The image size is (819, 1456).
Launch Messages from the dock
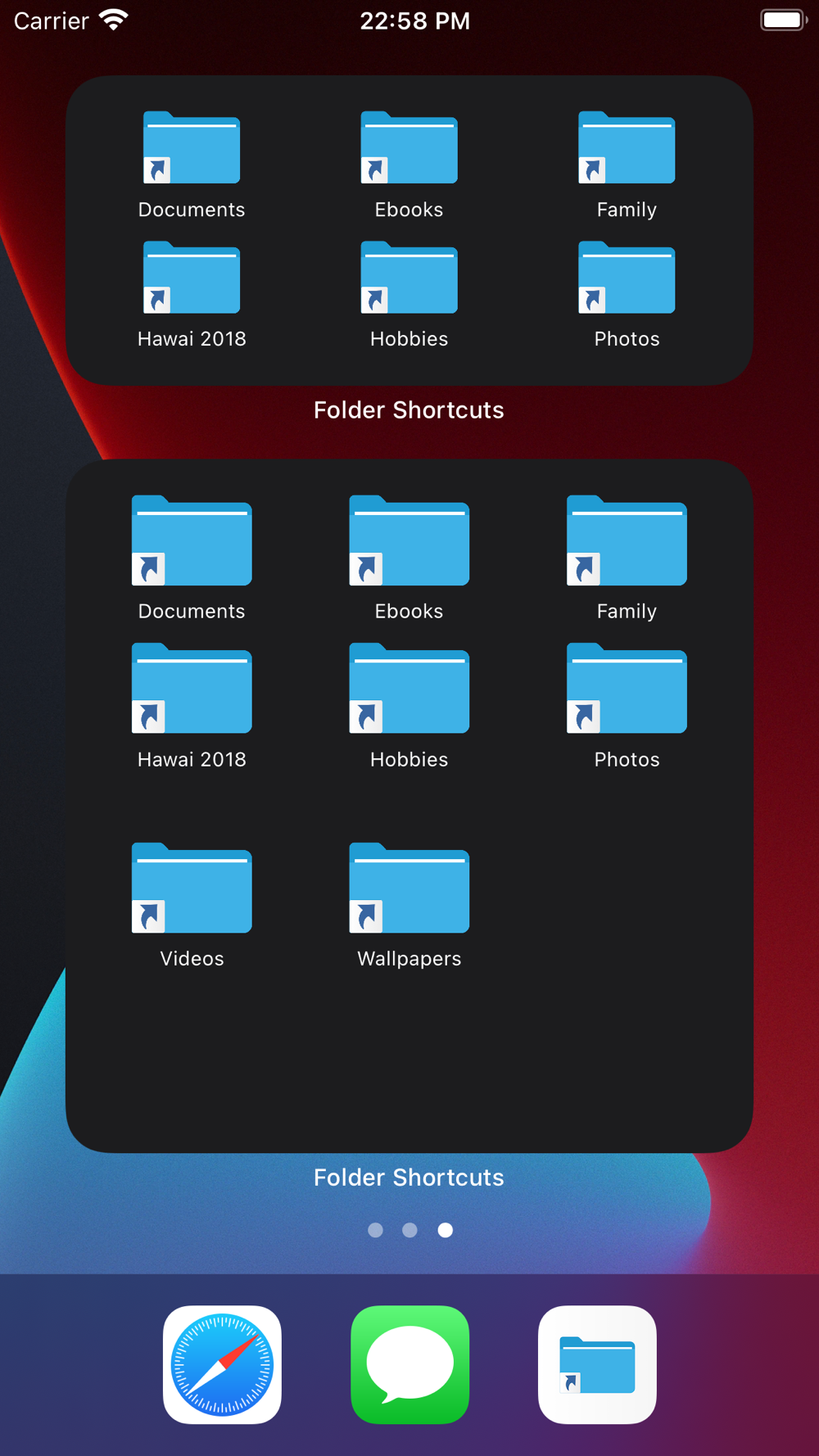click(409, 1364)
